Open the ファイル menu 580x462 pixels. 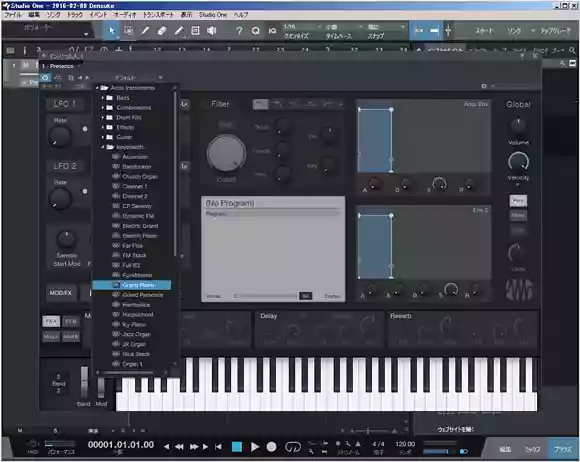pyautogui.click(x=13, y=15)
